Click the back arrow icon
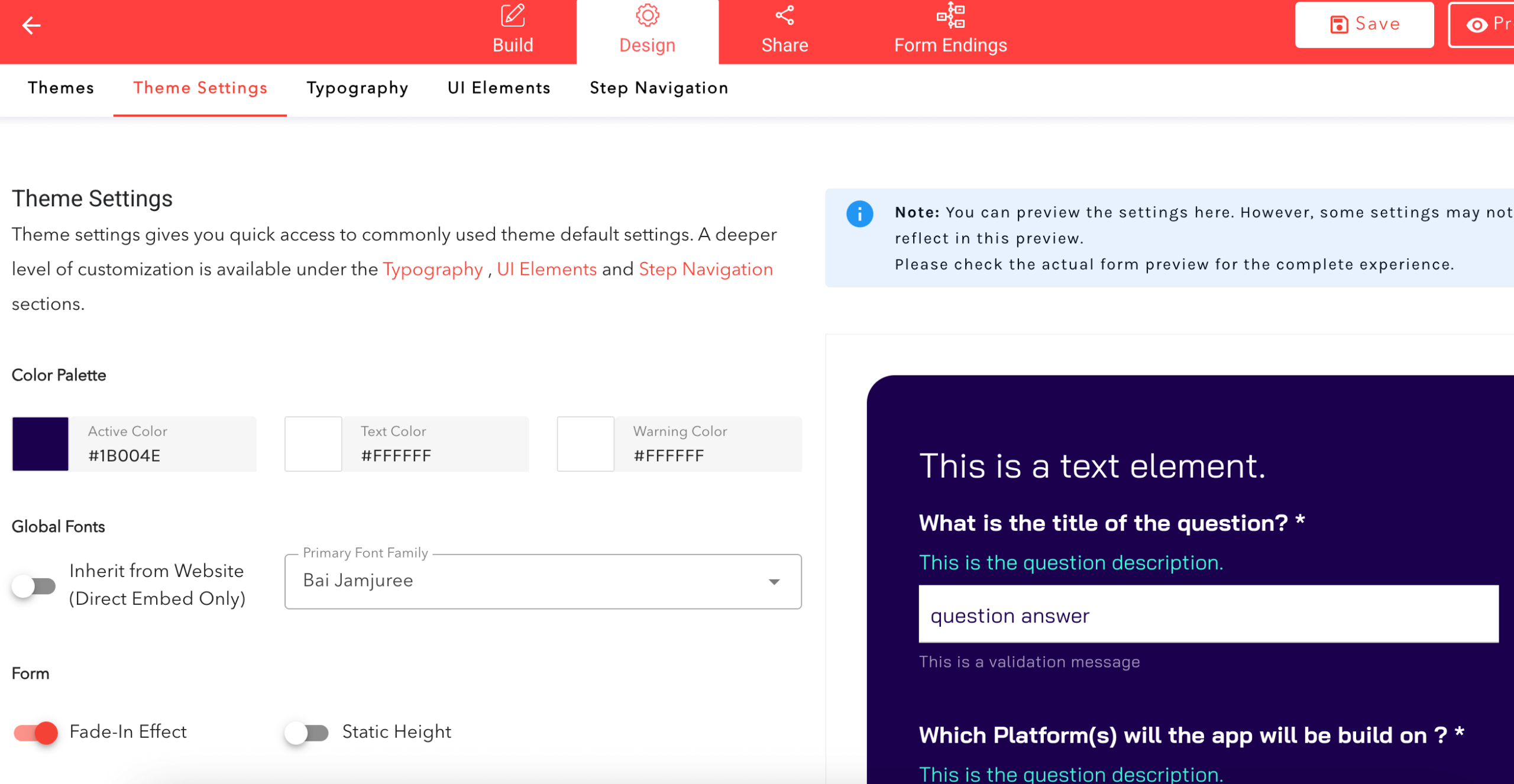The width and height of the screenshot is (1514, 784). pos(31,25)
